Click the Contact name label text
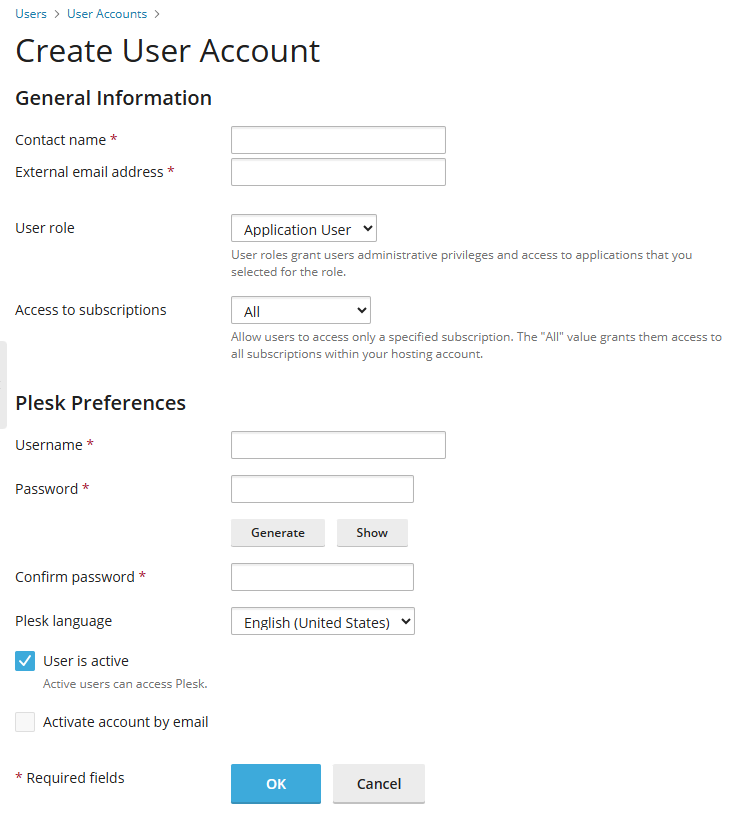 61,140
